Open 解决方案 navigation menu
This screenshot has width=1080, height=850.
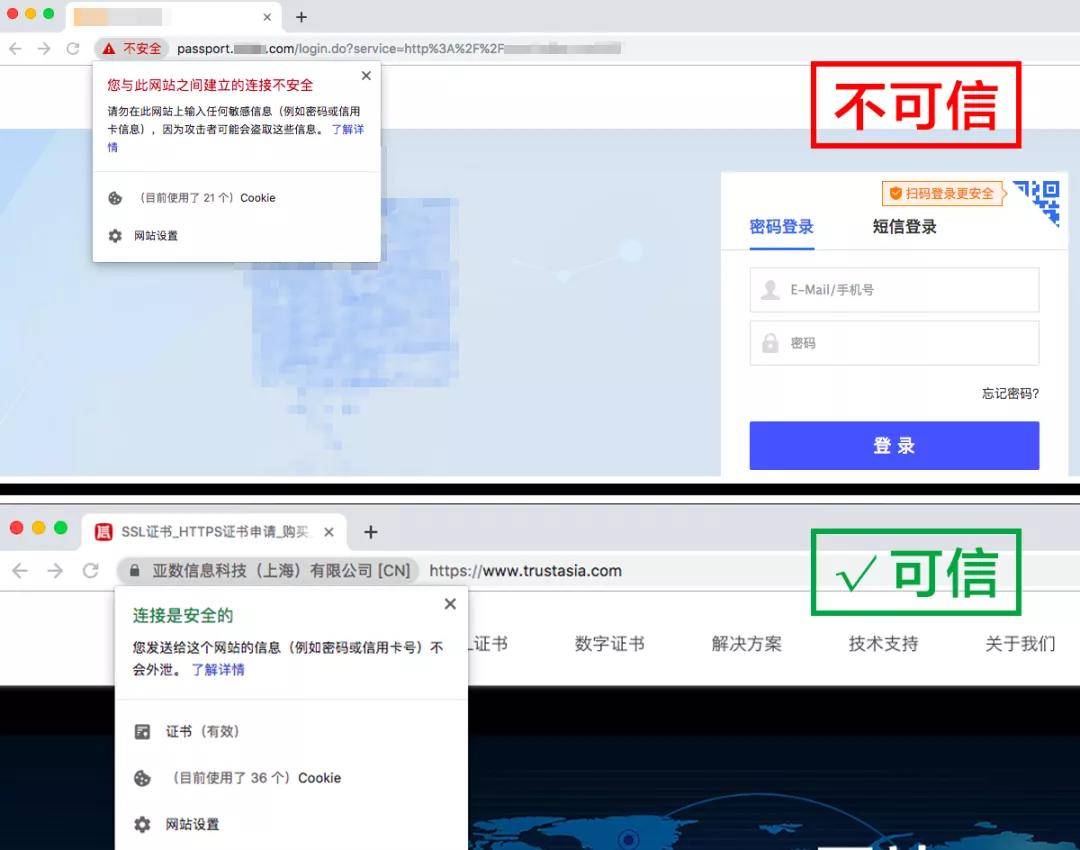747,643
